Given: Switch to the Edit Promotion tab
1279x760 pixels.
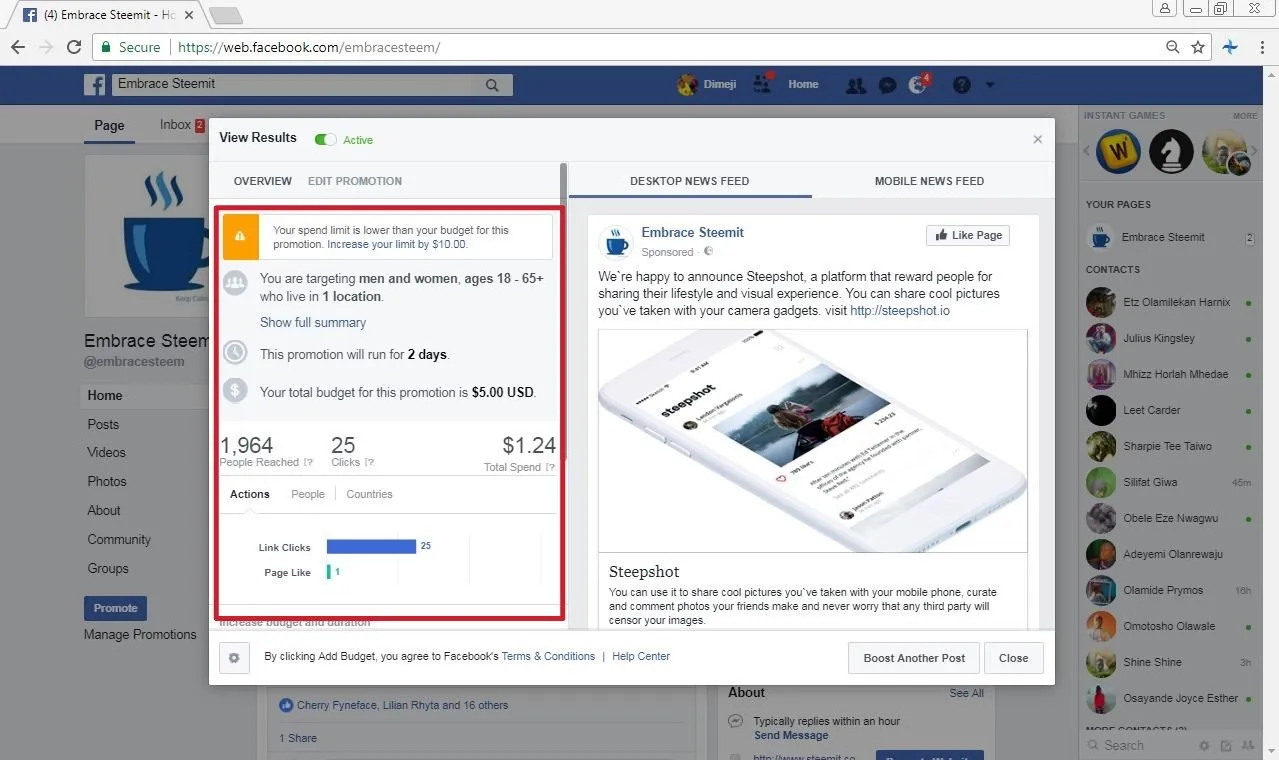Looking at the screenshot, I should pyautogui.click(x=355, y=181).
